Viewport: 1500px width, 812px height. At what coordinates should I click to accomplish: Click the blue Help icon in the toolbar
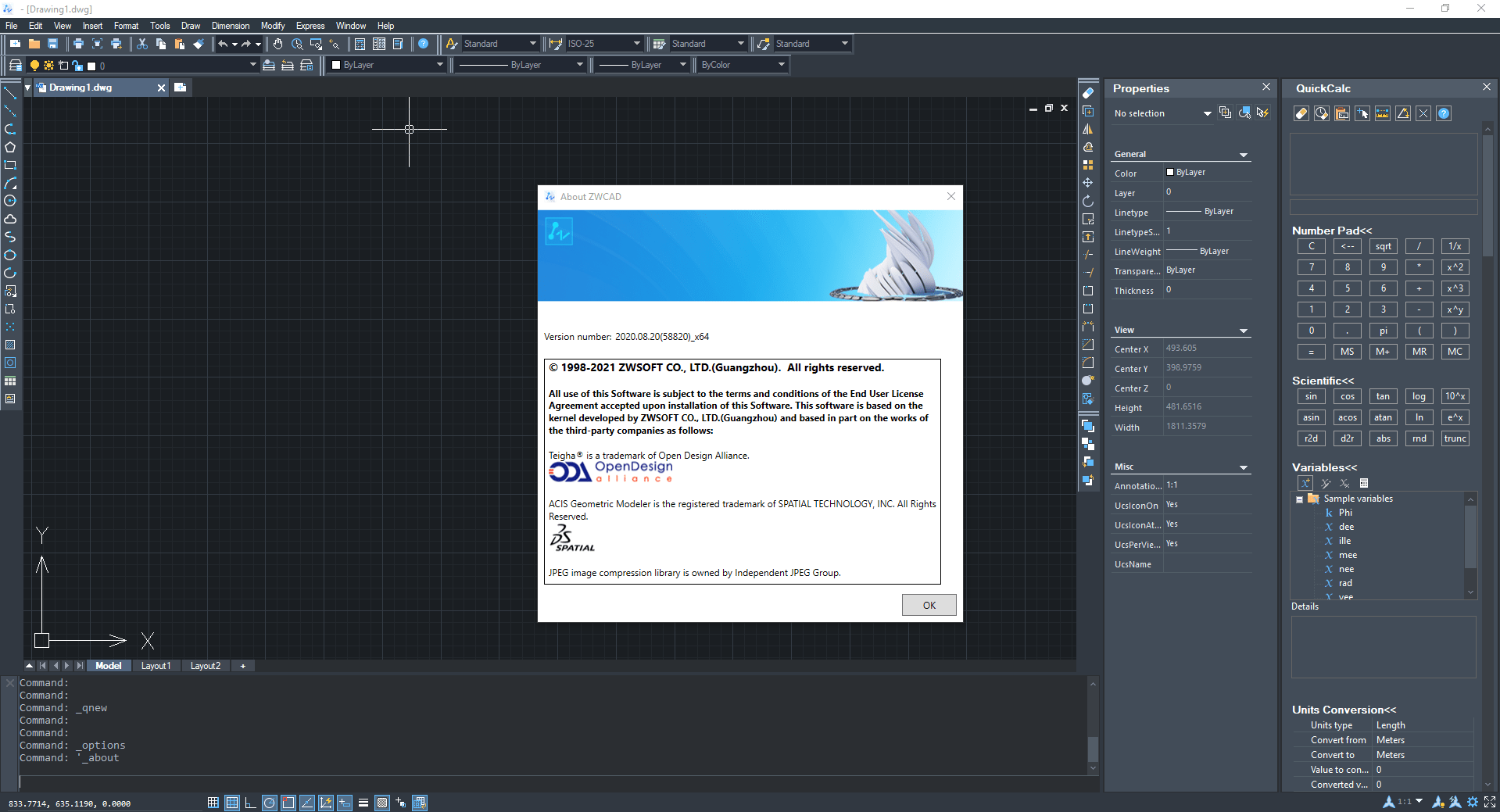tap(423, 44)
